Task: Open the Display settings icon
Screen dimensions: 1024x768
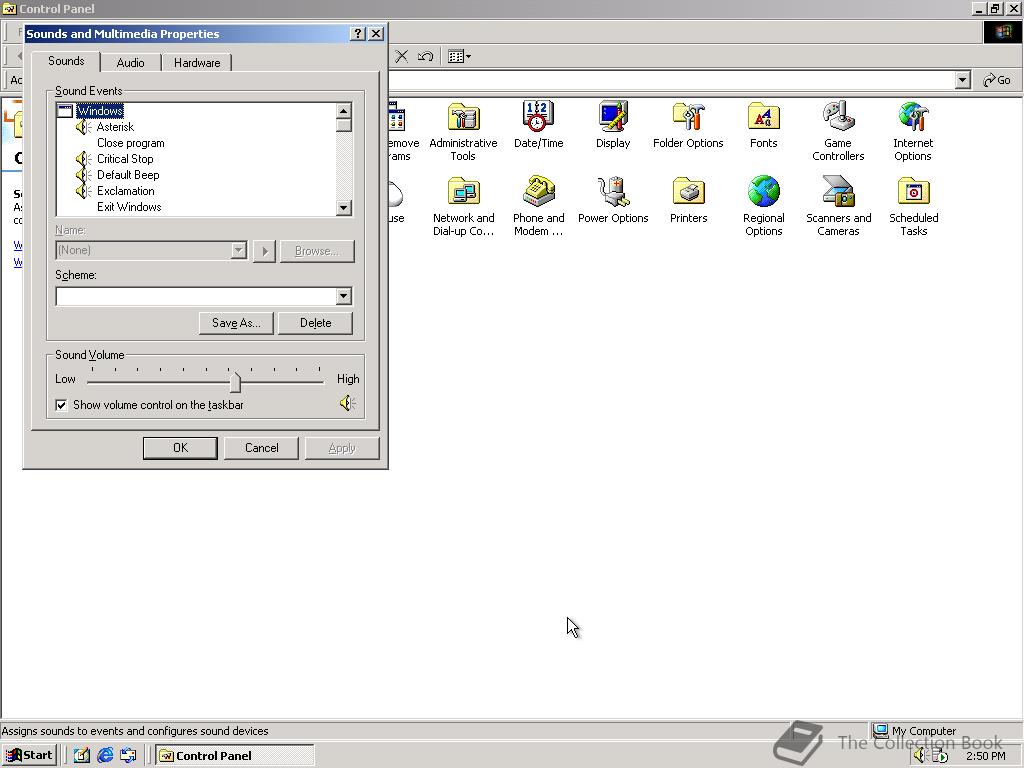Action: click(x=613, y=117)
